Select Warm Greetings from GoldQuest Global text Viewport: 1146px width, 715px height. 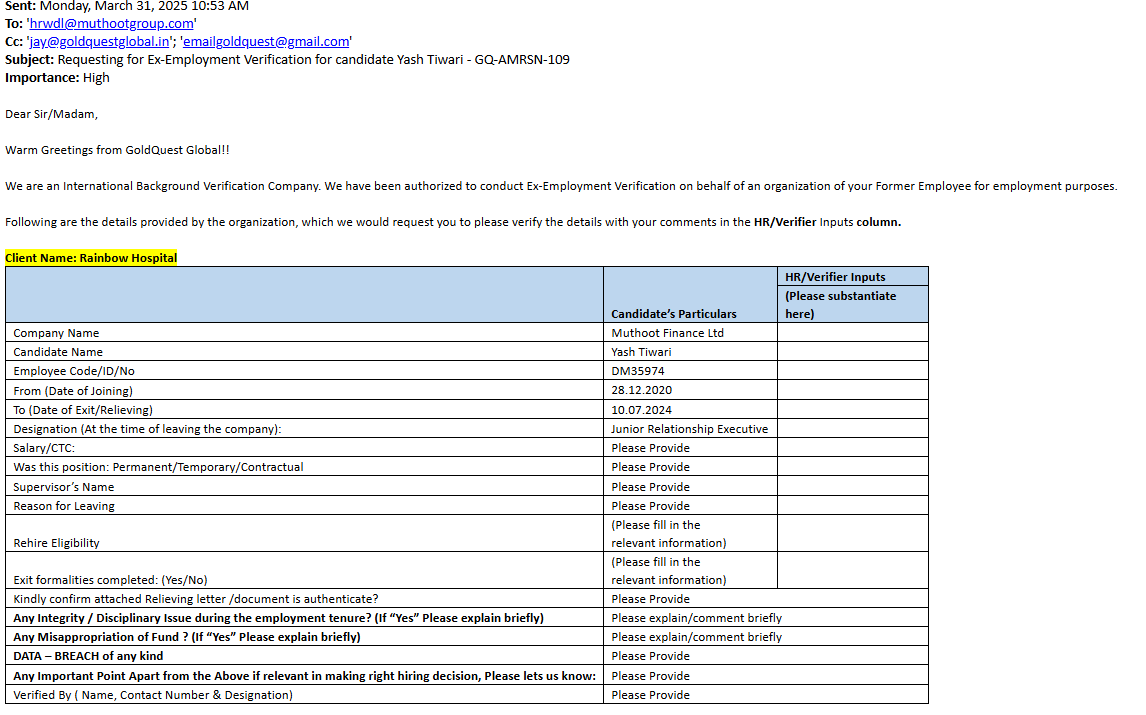tap(117, 150)
